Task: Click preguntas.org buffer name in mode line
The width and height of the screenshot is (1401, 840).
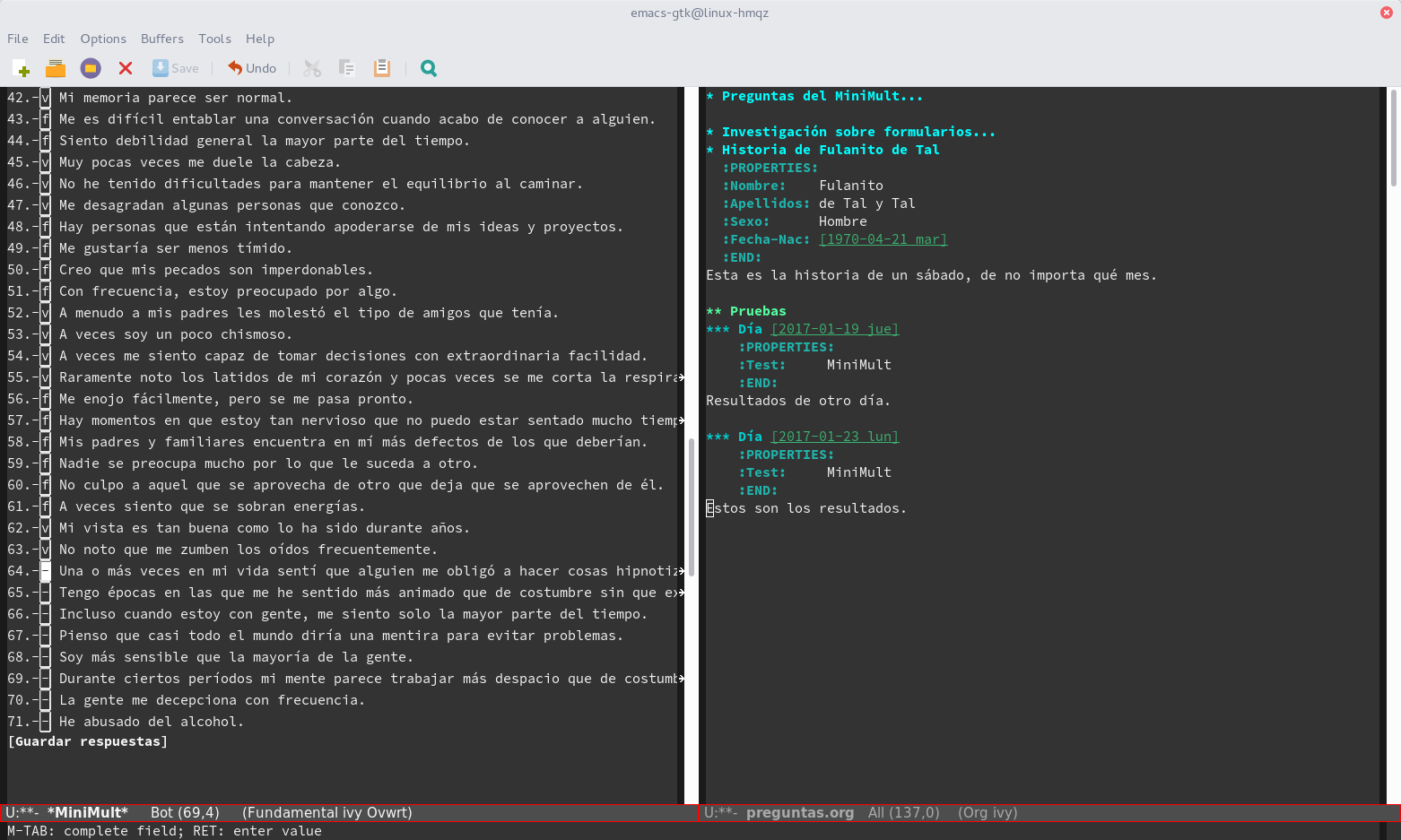Action: click(x=800, y=812)
